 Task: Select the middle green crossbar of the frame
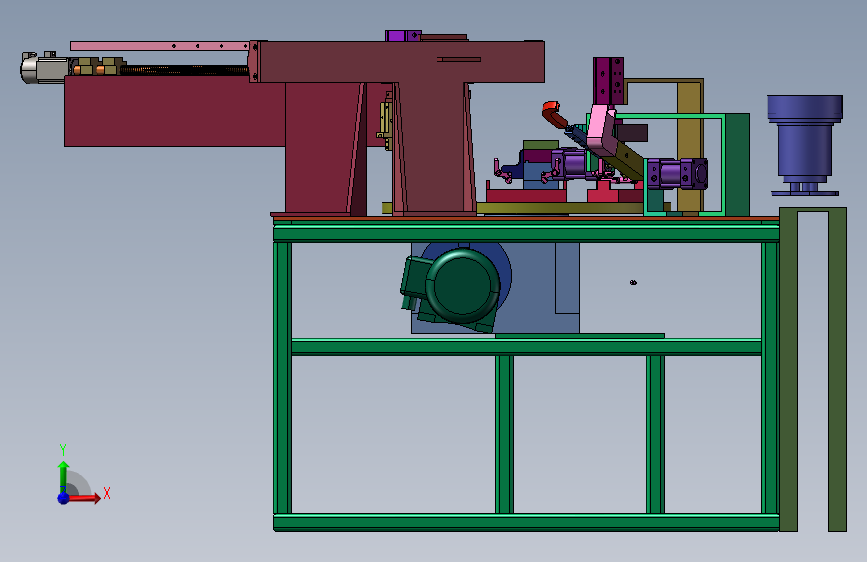pyautogui.click(x=526, y=347)
